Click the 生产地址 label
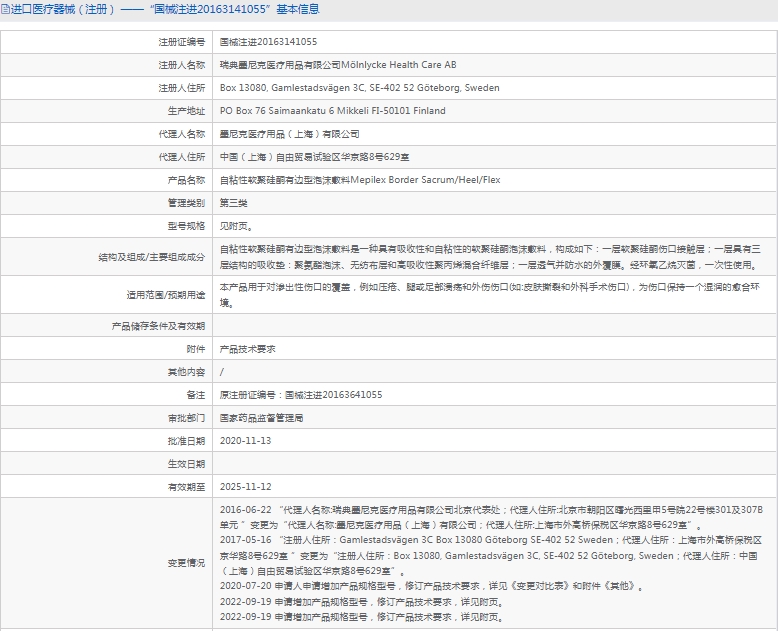This screenshot has width=778, height=631. pos(186,111)
